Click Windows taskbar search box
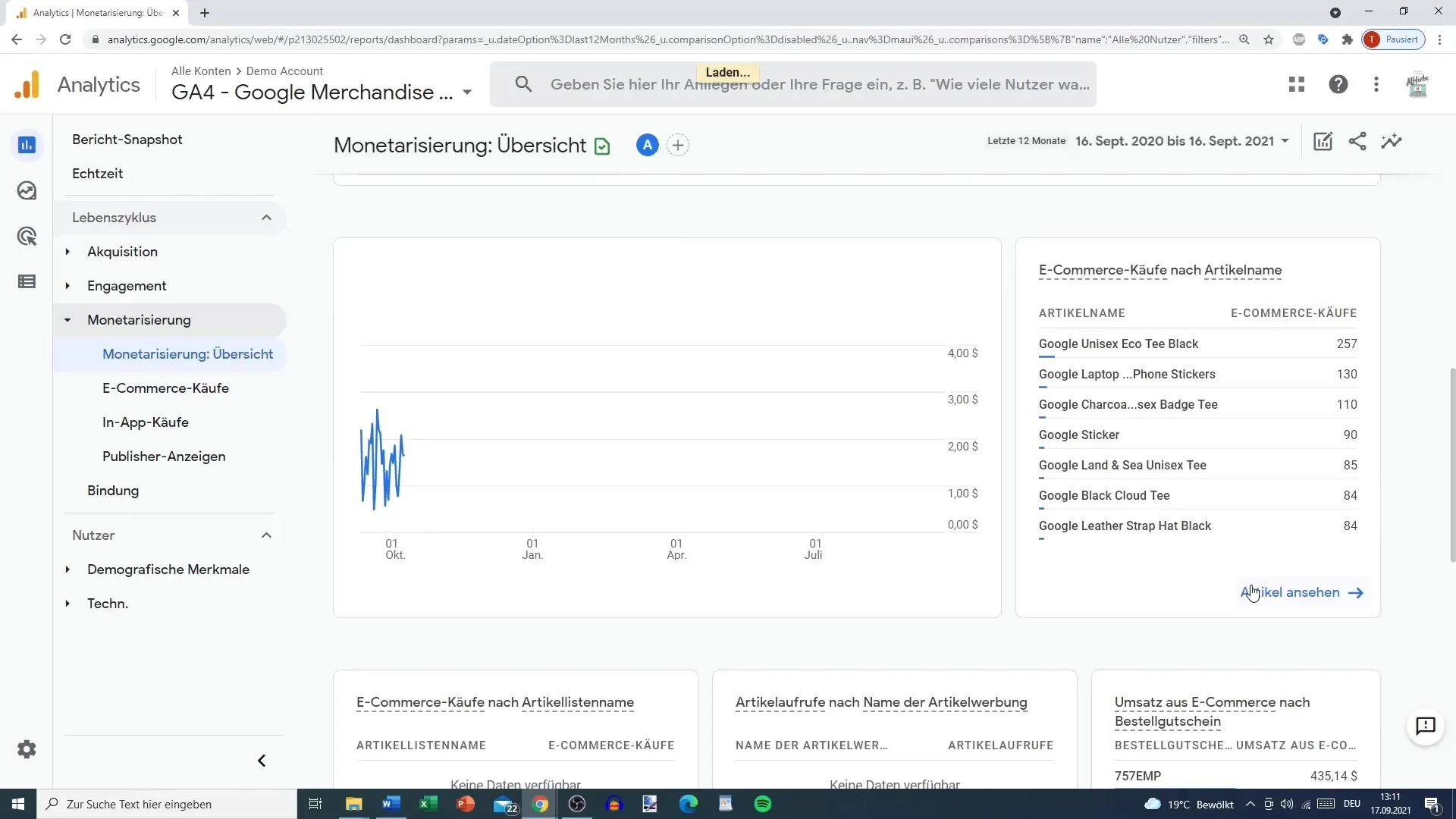The image size is (1456, 819). click(x=167, y=804)
